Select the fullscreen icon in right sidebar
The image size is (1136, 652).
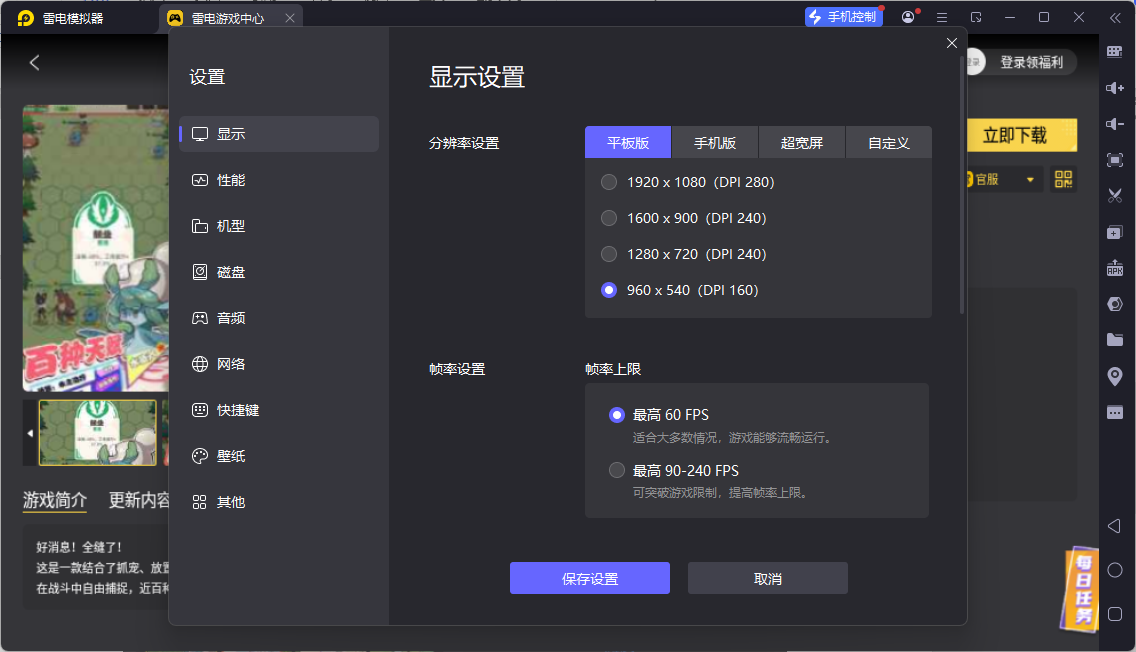(x=1115, y=159)
